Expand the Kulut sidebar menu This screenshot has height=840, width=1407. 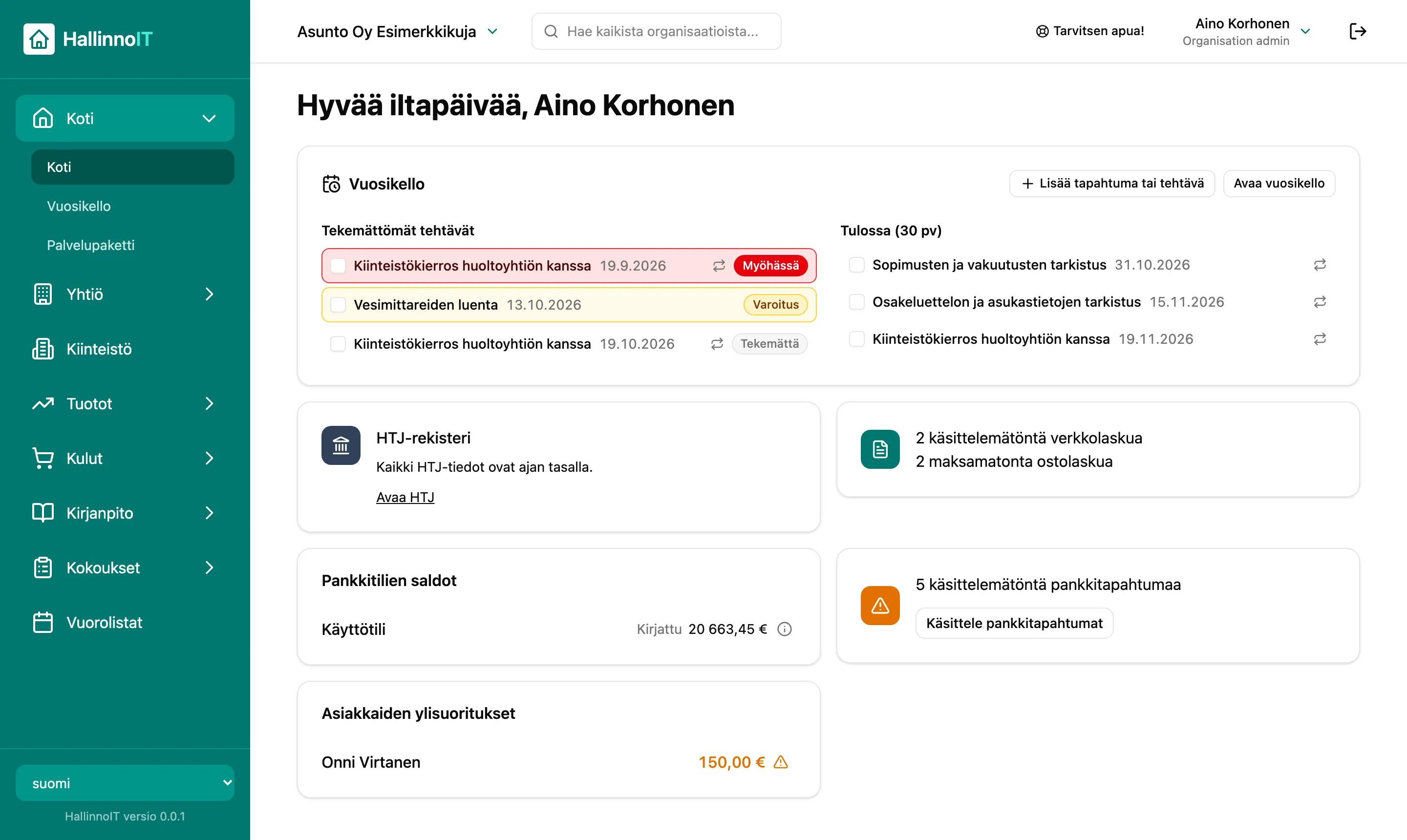click(125, 458)
